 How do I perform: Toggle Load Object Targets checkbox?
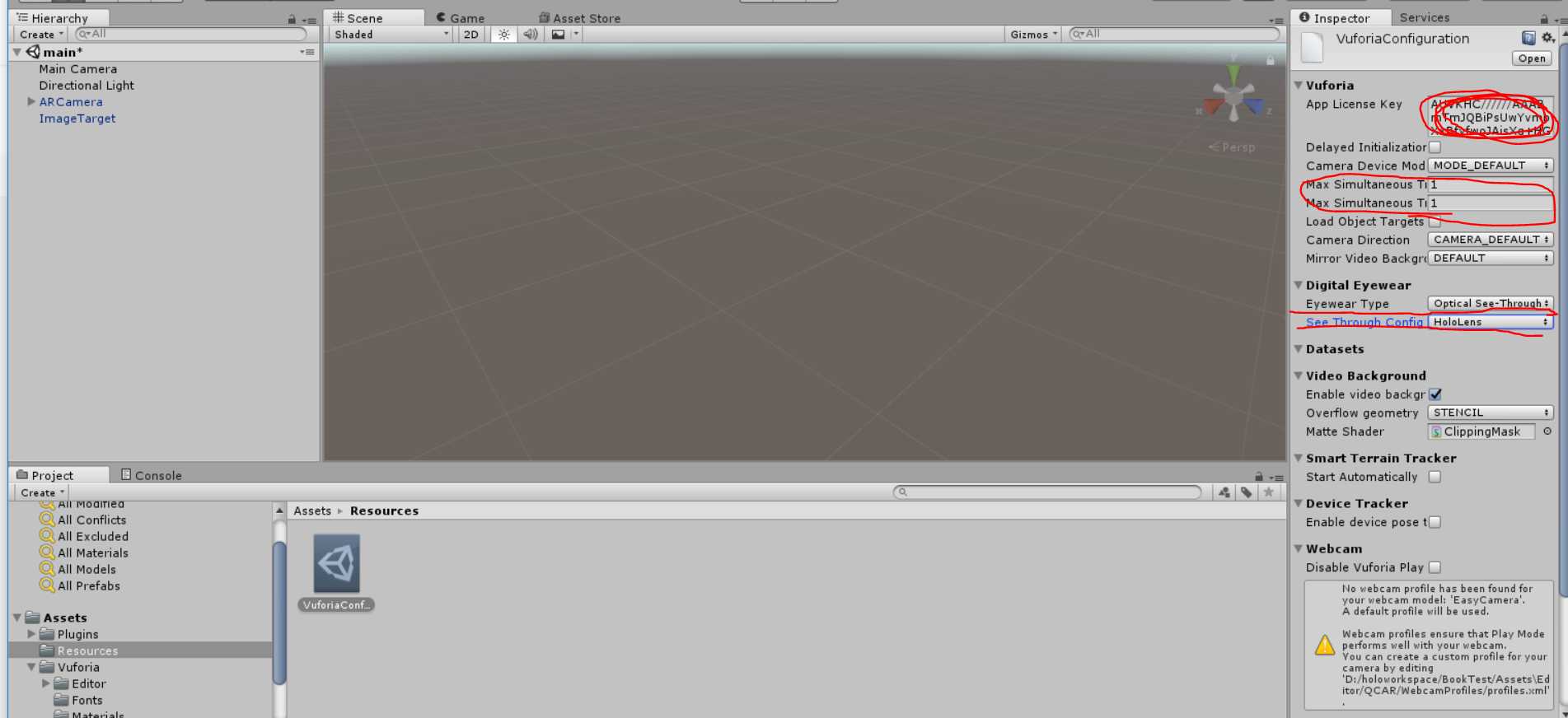[1435, 221]
